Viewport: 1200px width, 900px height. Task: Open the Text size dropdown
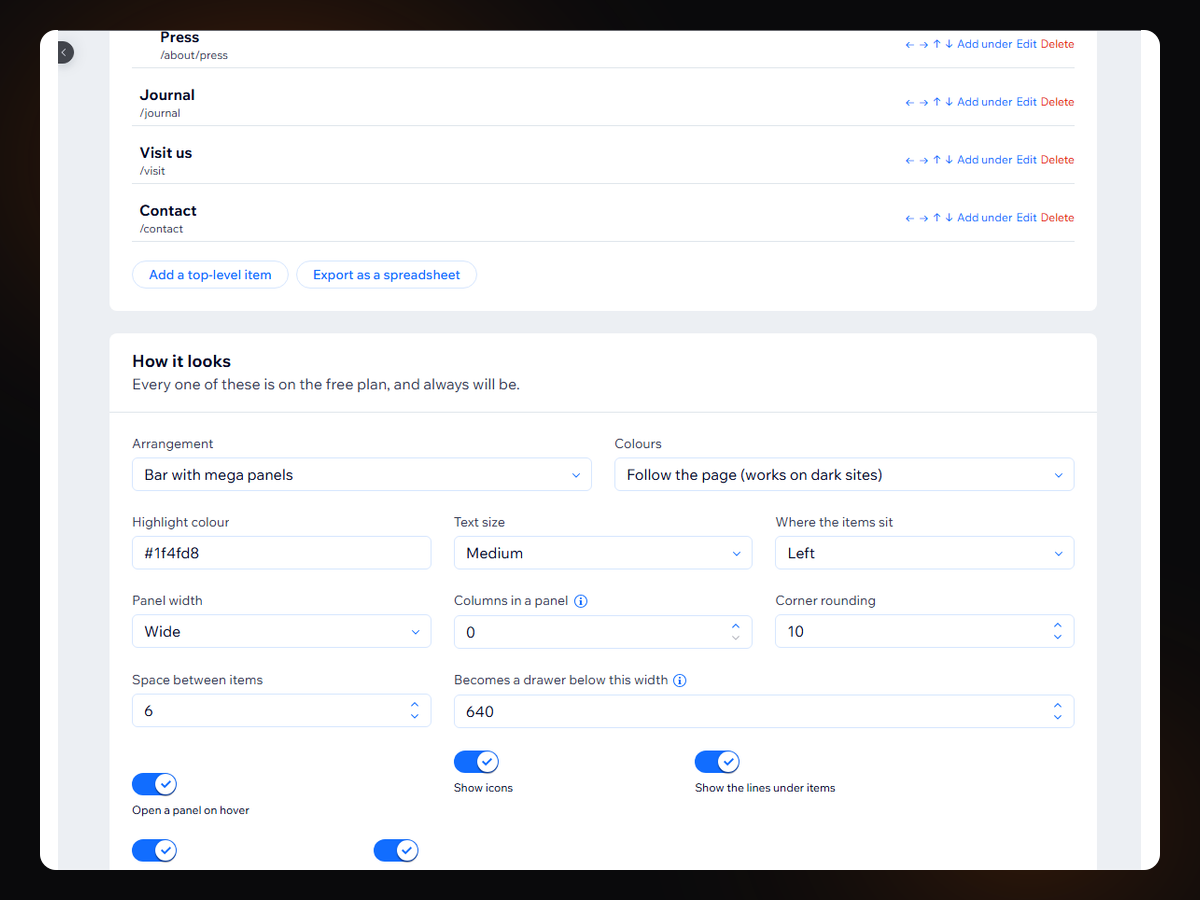(x=603, y=553)
